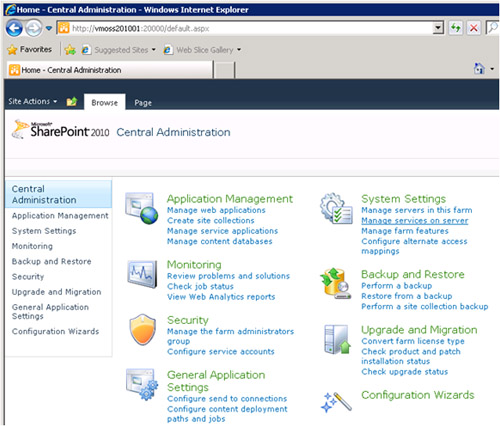Switch to the Page ribbon tab
The width and height of the screenshot is (500, 426).
point(143,103)
